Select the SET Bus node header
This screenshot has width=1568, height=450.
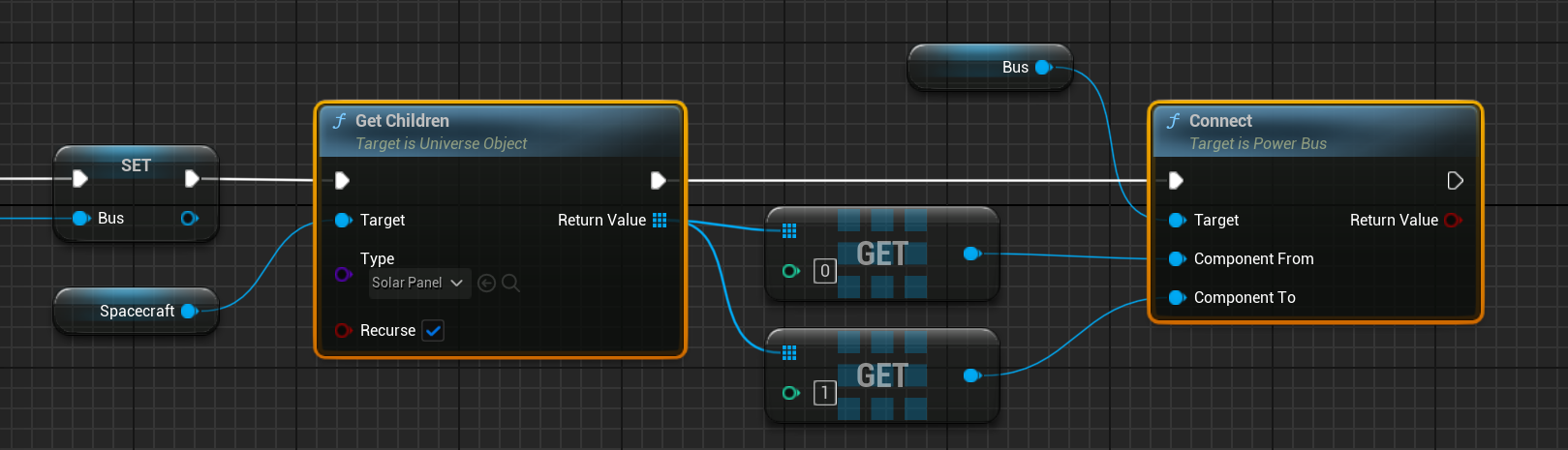(x=136, y=165)
